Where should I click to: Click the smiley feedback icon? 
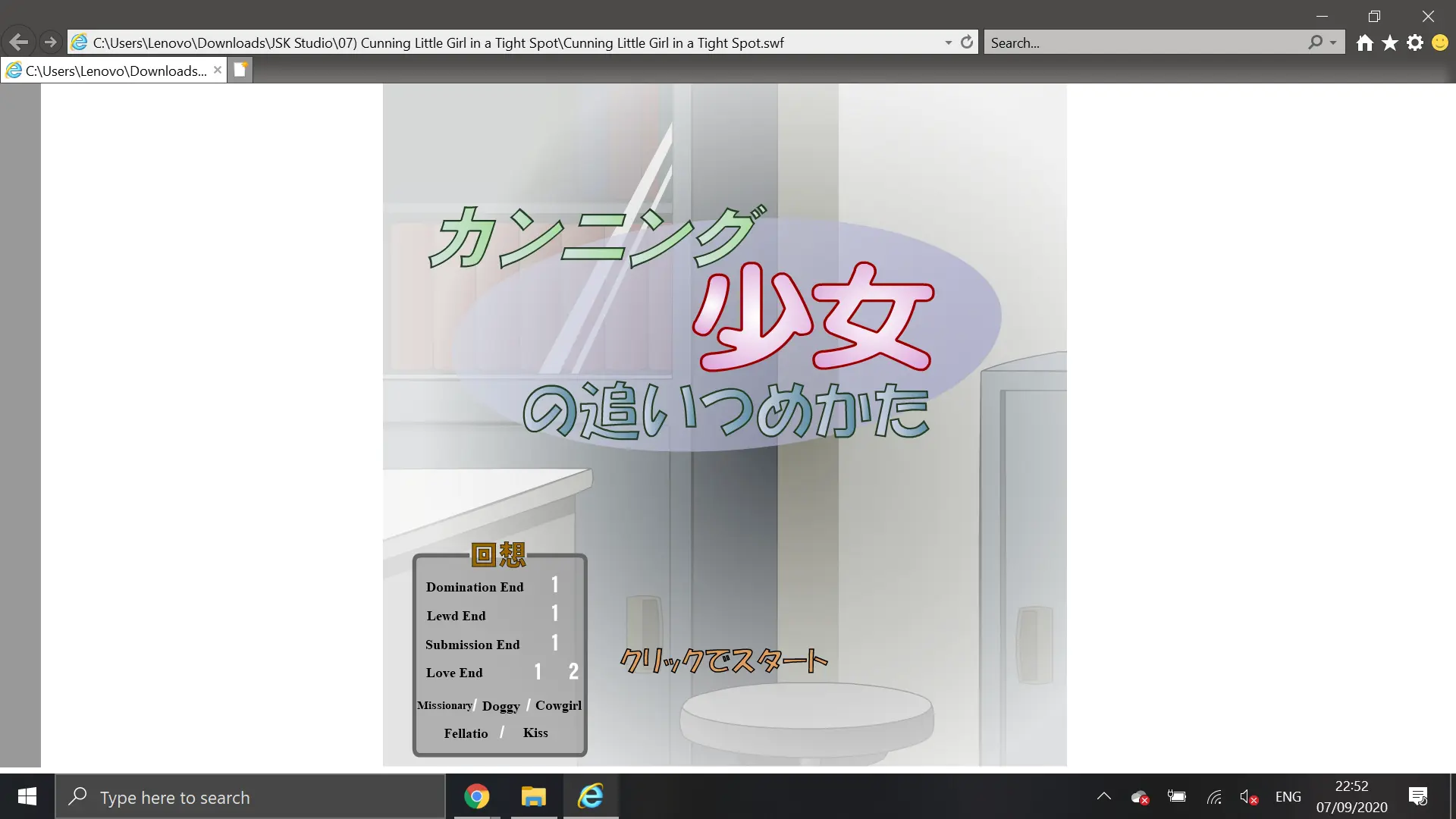1440,42
